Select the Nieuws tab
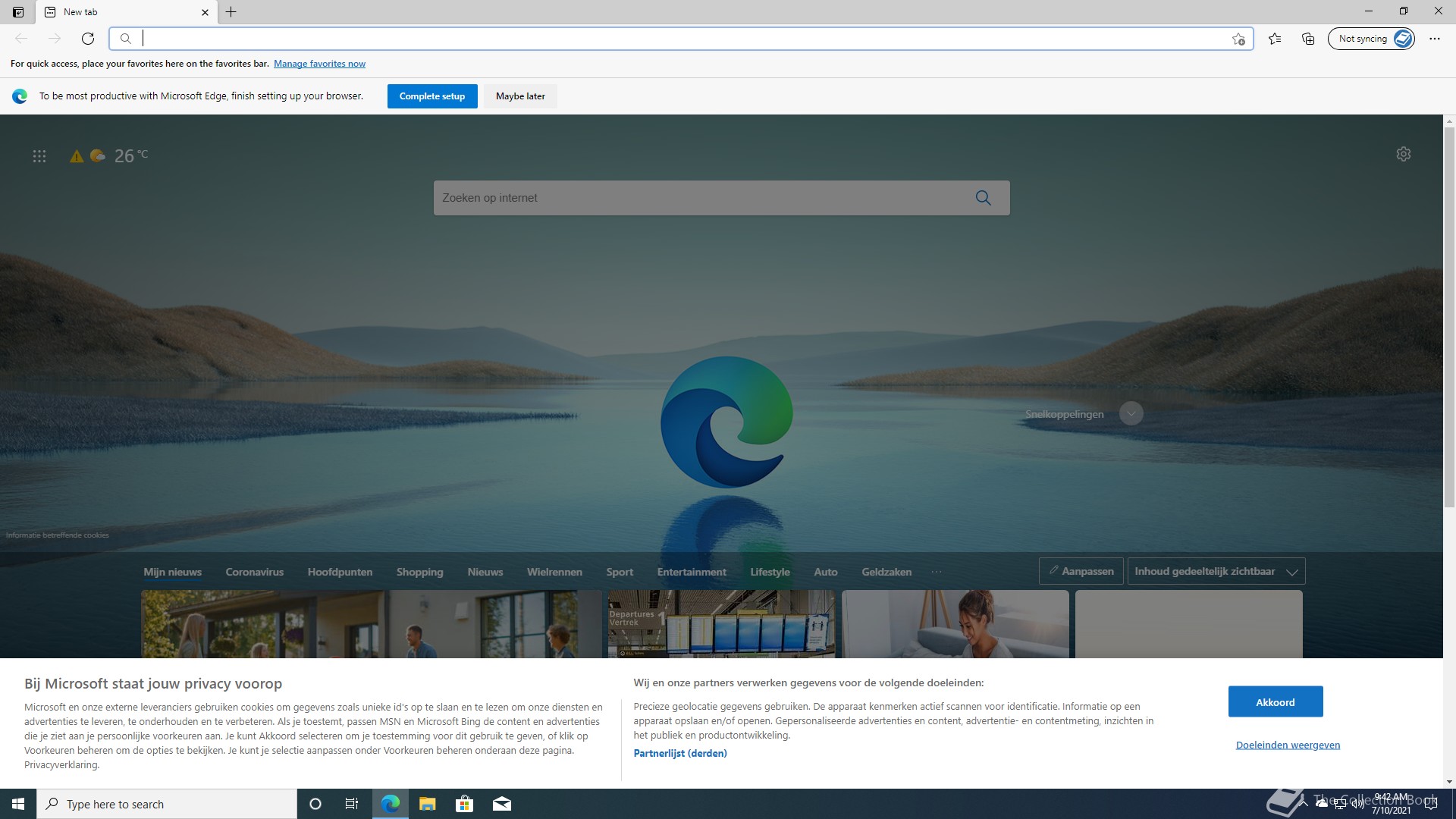 485,572
